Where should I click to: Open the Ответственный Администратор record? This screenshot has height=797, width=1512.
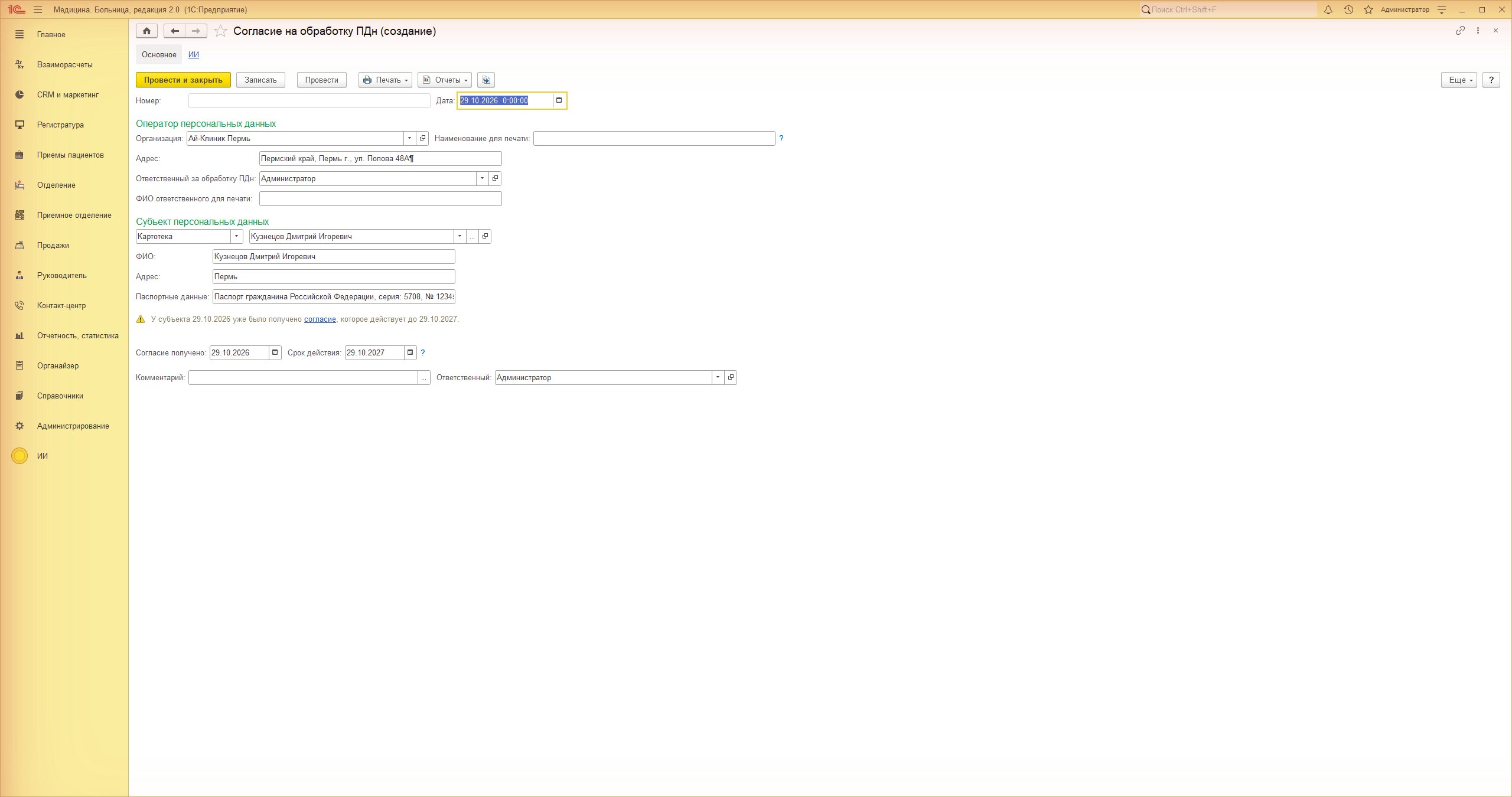(731, 377)
